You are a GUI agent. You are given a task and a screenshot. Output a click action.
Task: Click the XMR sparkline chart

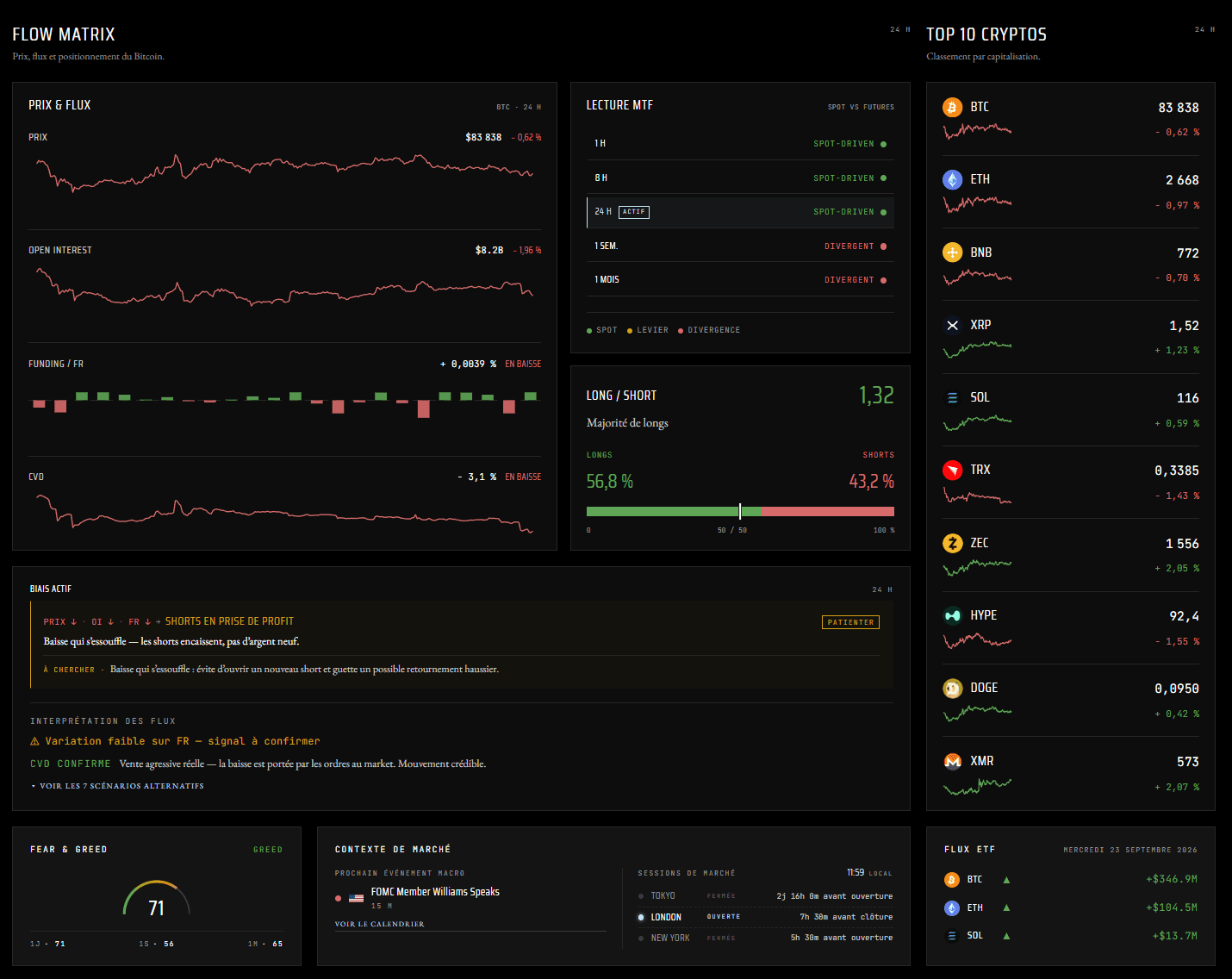977,785
